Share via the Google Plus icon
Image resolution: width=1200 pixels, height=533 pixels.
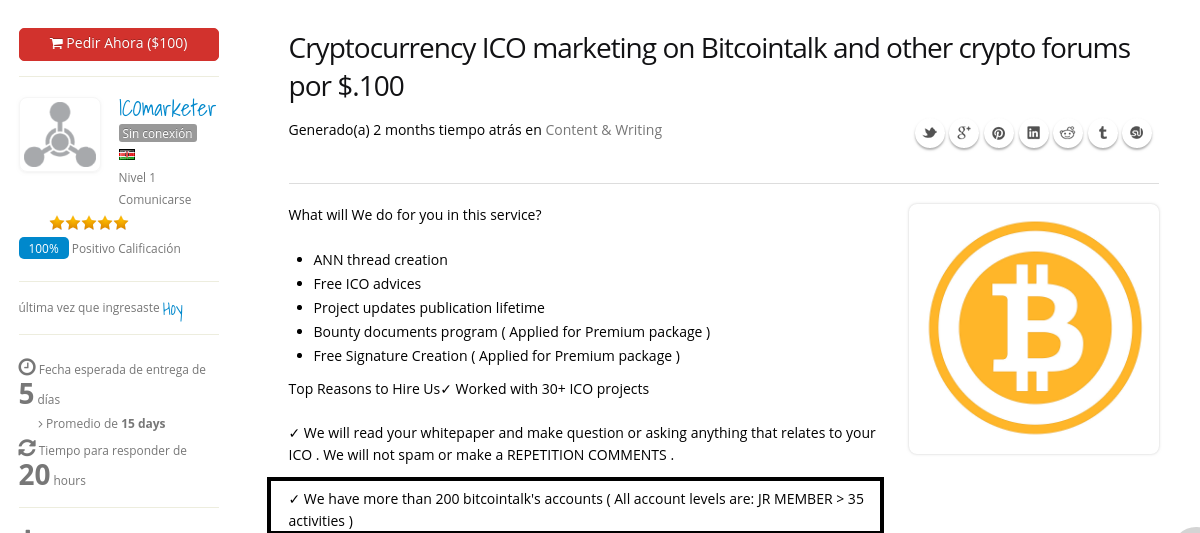[964, 133]
